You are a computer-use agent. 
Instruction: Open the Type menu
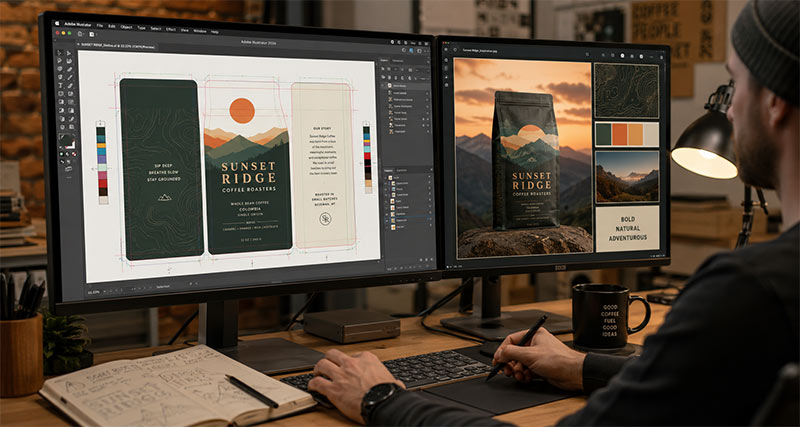[x=141, y=28]
